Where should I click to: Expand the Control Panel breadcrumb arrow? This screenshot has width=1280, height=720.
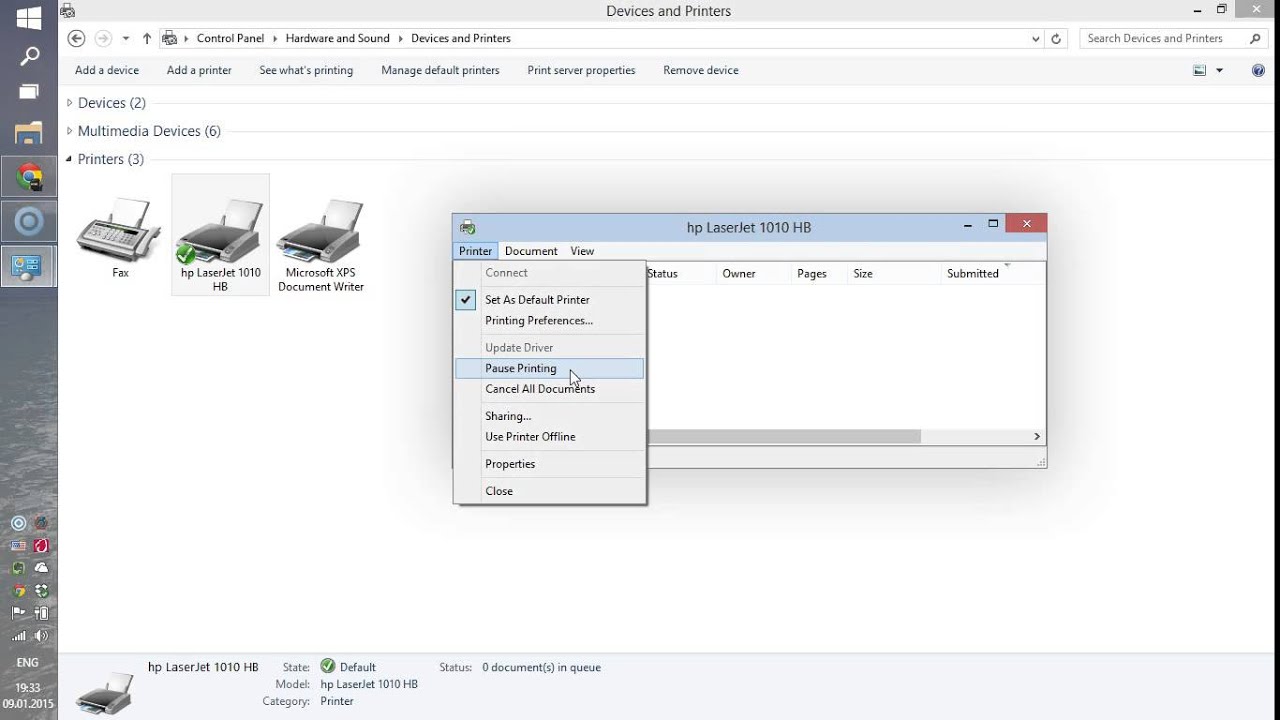click(x=275, y=38)
